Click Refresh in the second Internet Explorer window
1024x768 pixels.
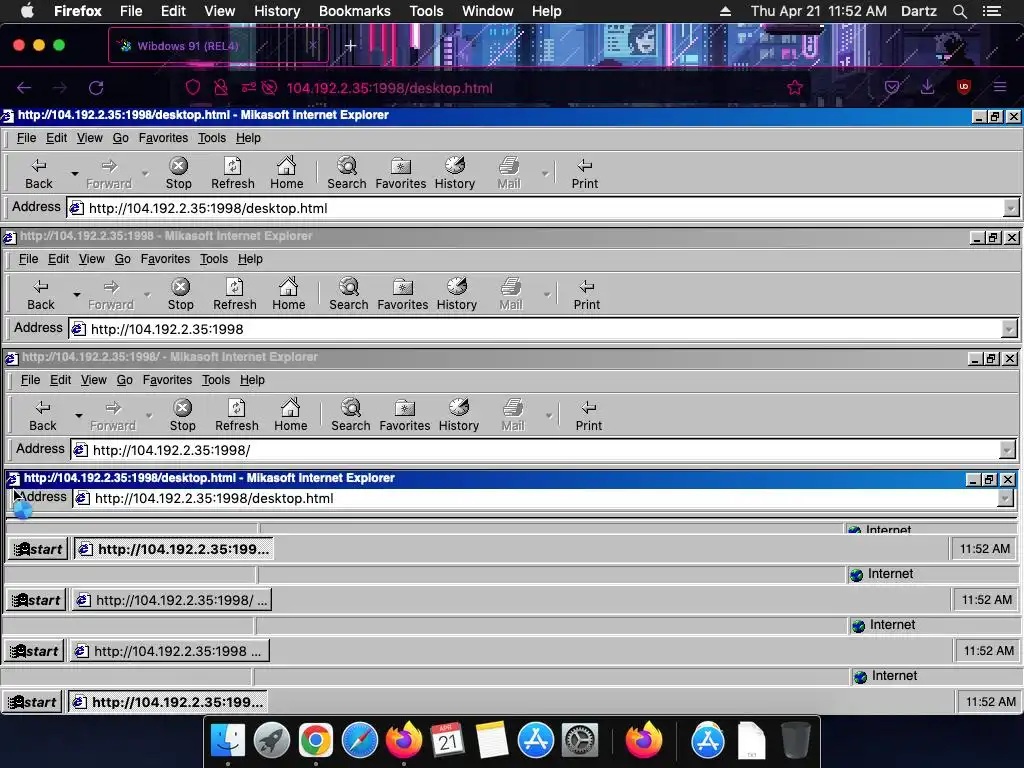pyautogui.click(x=234, y=295)
